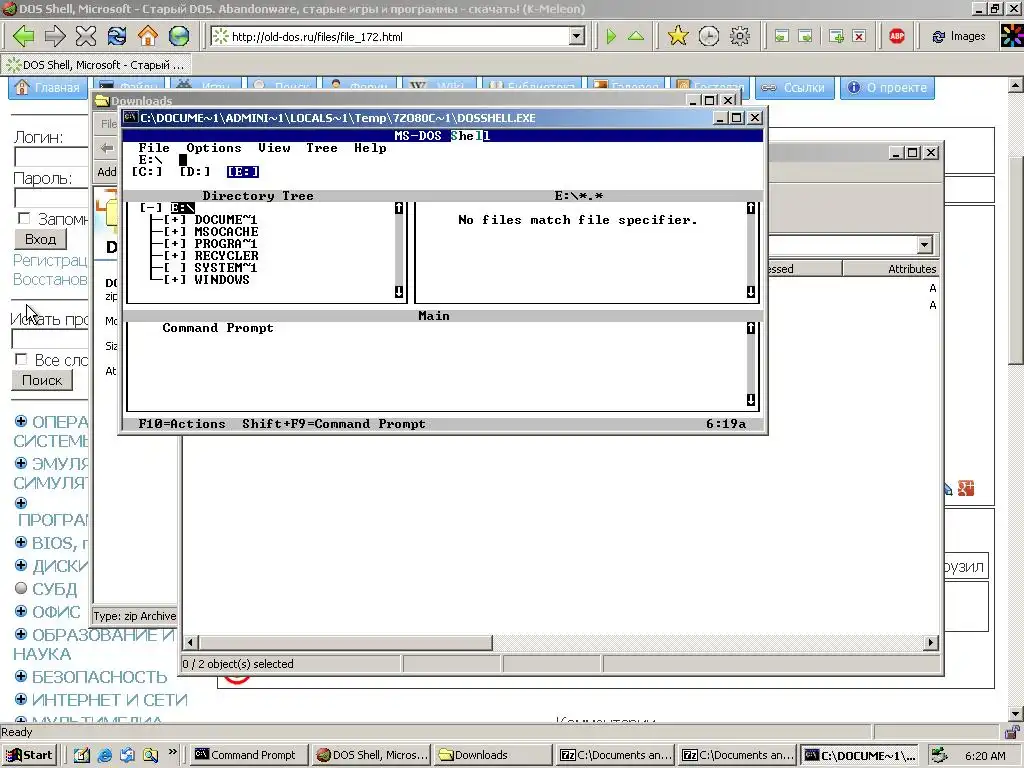Click the Show Desktop quick launch icon
Screen dimensions: 1024x768
tap(82, 755)
